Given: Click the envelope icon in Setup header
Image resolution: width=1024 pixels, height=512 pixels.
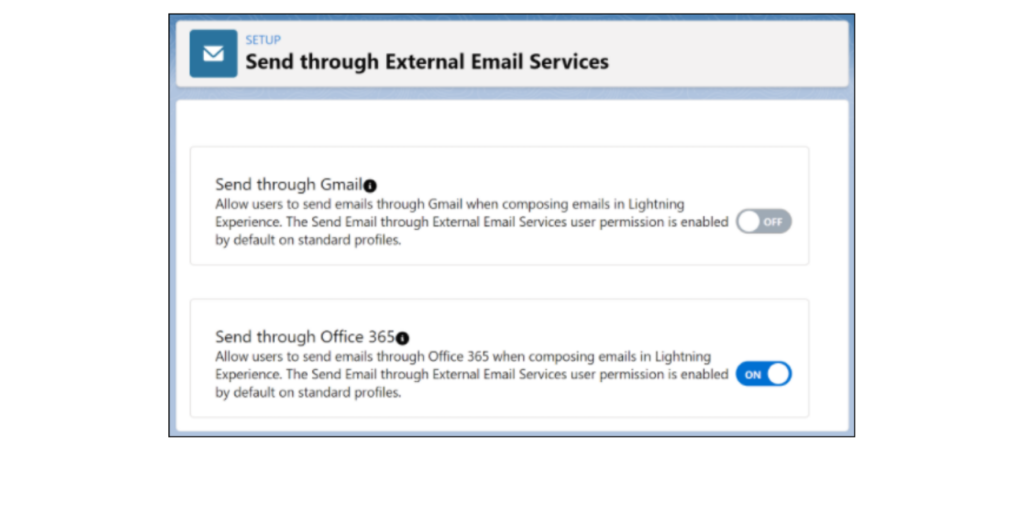Looking at the screenshot, I should 213,54.
